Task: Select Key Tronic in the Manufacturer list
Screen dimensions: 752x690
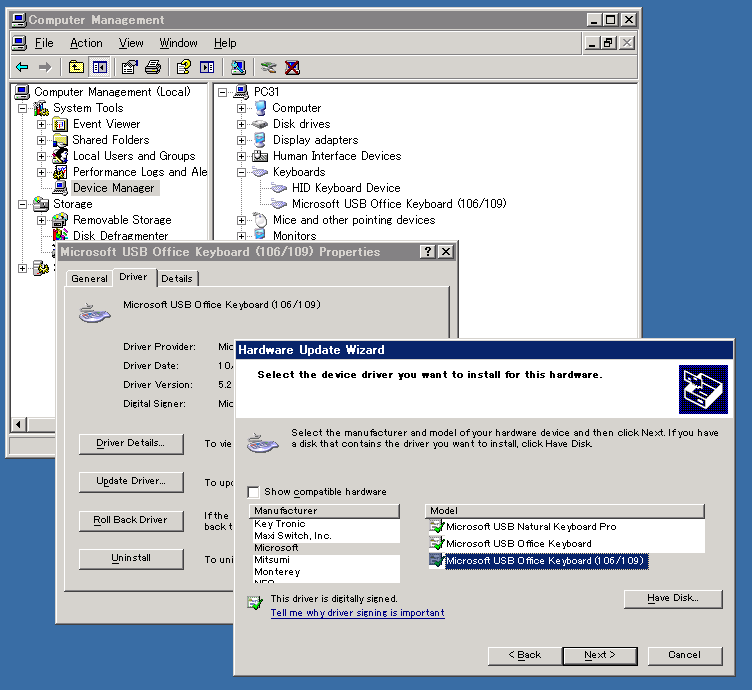Action: (x=280, y=524)
